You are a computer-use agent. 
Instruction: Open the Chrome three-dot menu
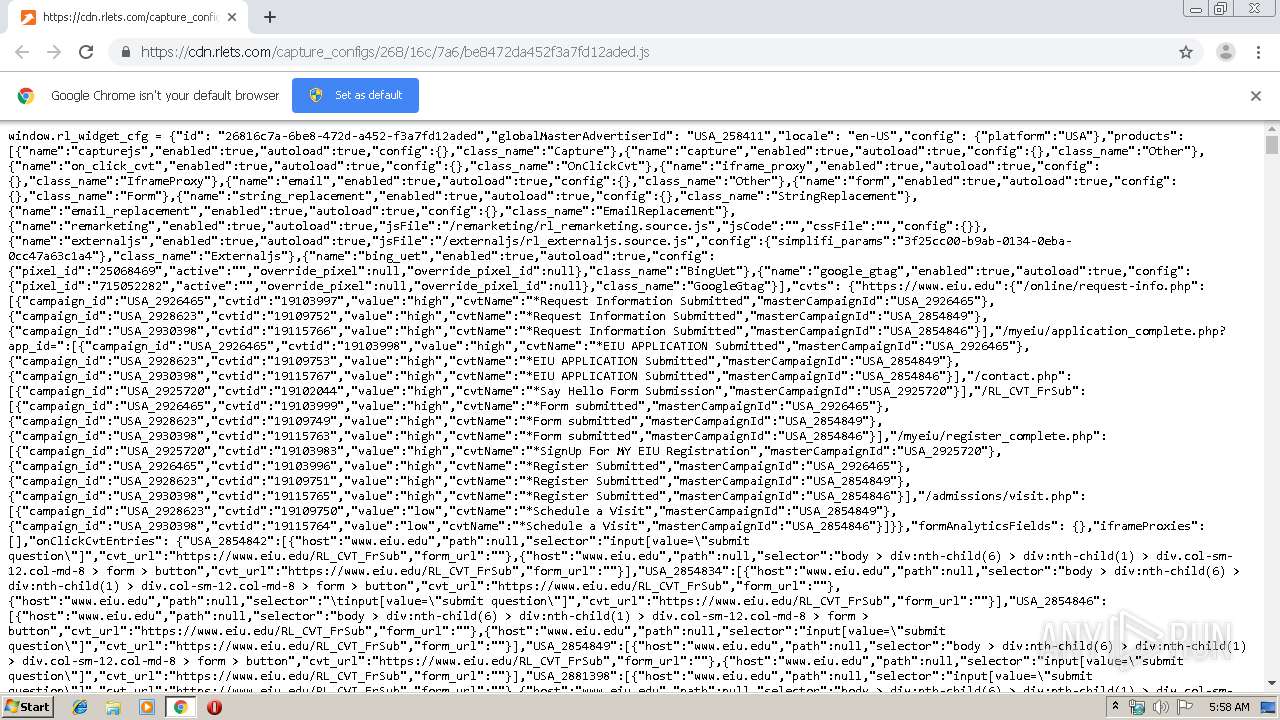[1257, 52]
